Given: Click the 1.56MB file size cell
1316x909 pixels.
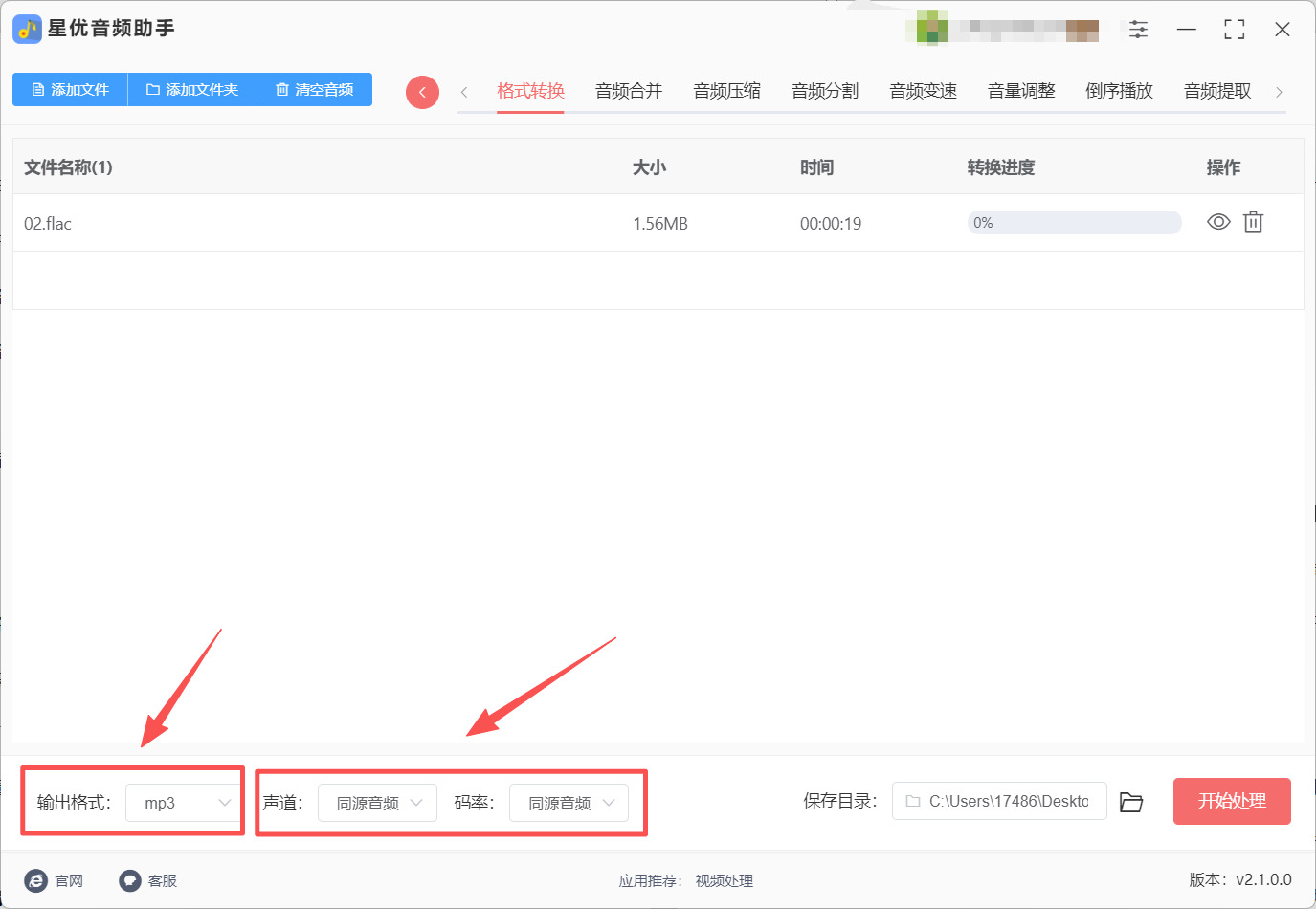Looking at the screenshot, I should click(660, 224).
